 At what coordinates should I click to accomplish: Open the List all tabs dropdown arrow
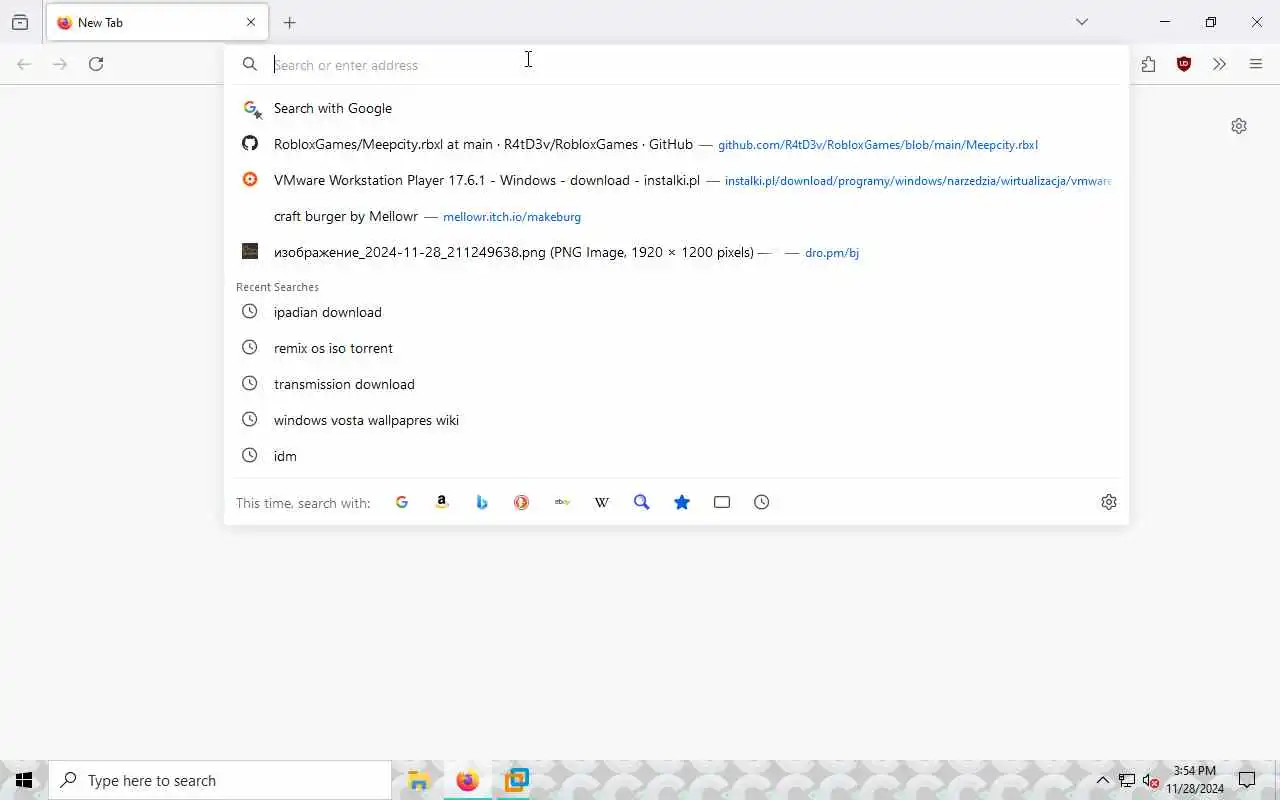1082,22
